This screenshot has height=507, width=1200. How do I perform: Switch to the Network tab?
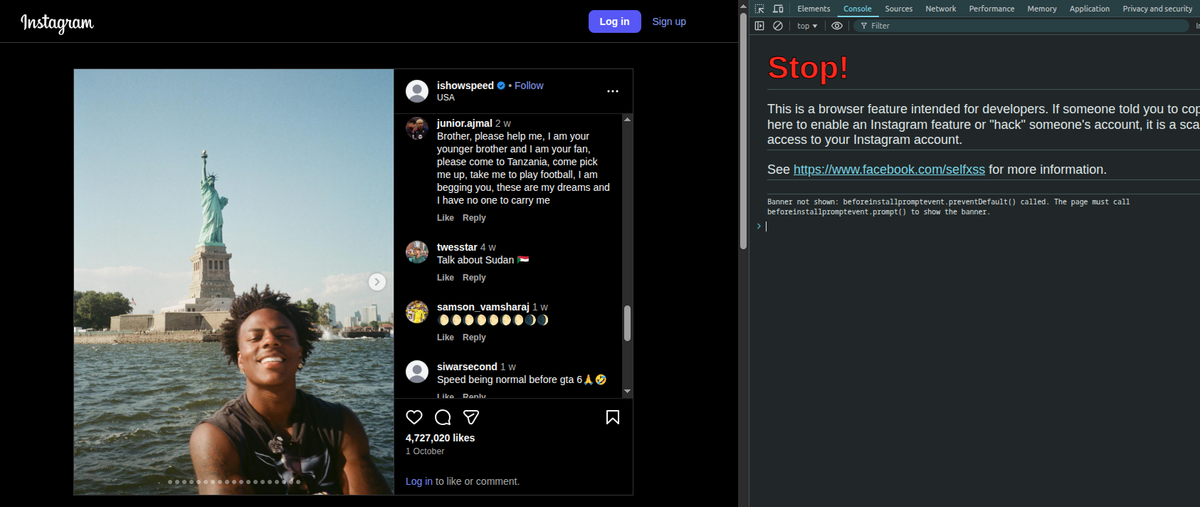pyautogui.click(x=940, y=9)
